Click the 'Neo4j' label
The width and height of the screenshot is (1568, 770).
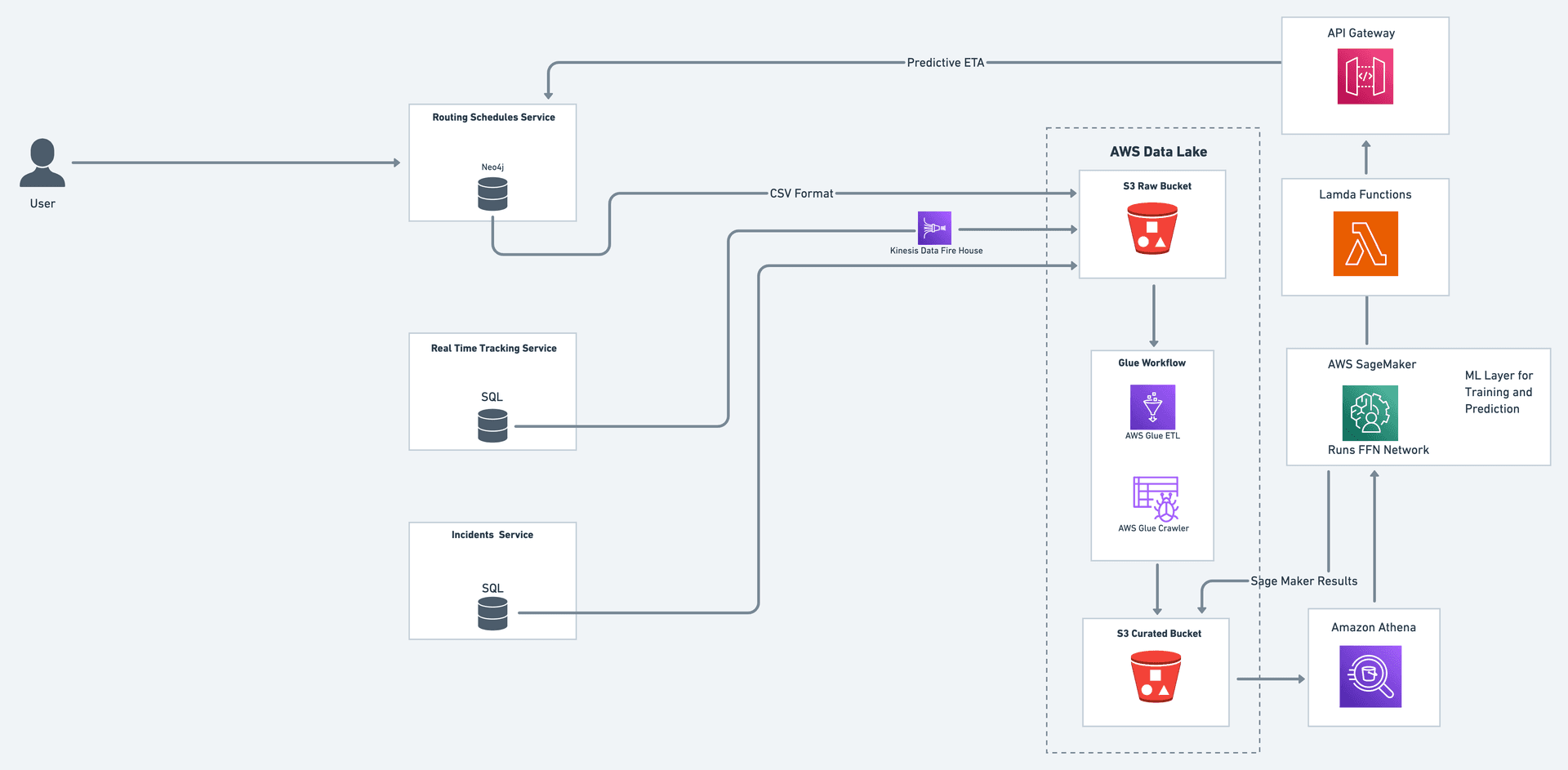coord(492,167)
